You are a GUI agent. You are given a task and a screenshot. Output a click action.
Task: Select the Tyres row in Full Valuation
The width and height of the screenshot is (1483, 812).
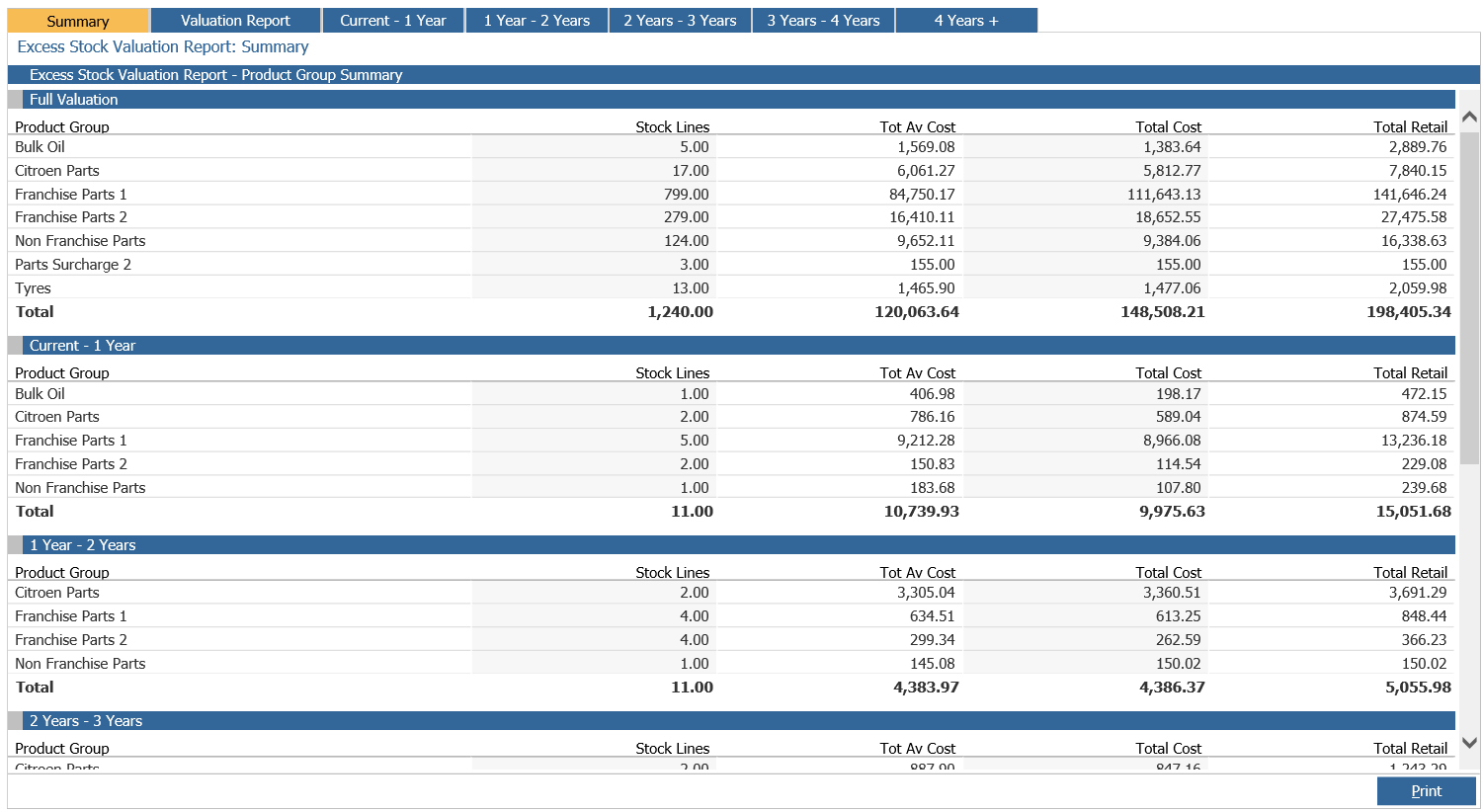point(34,288)
